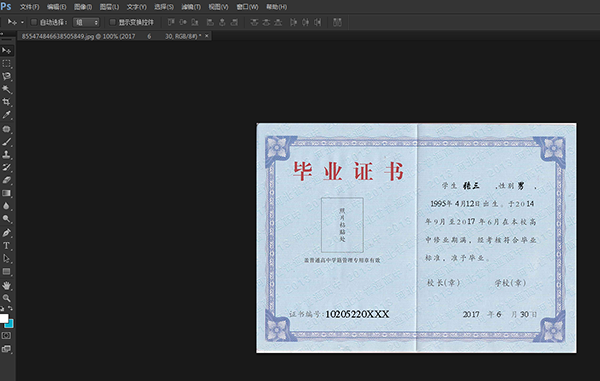600x381 pixels.
Task: Click the 校长(章) text on the certificate
Action: pos(443,283)
